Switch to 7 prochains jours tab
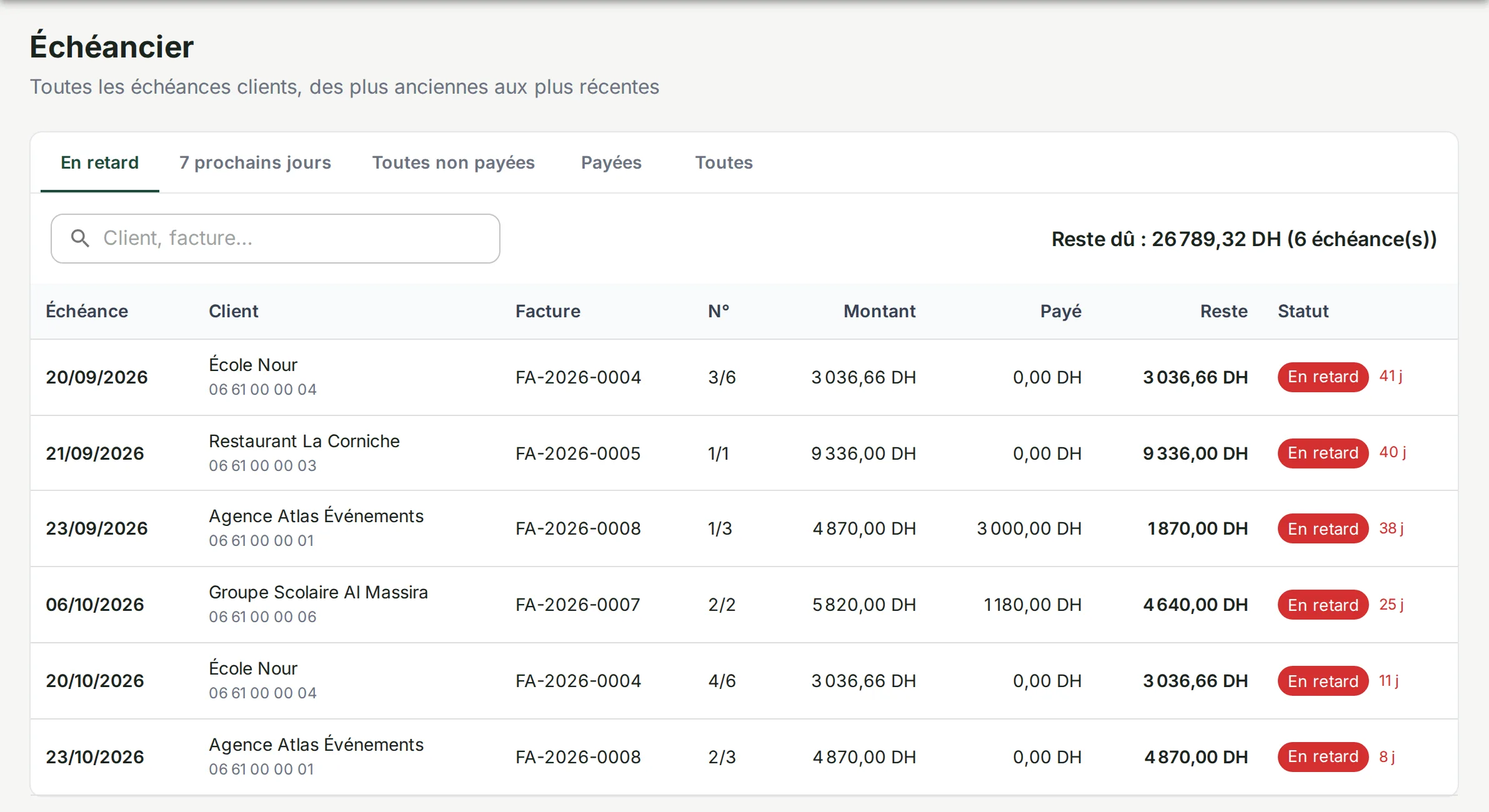Image resolution: width=1489 pixels, height=812 pixels. pos(255,162)
